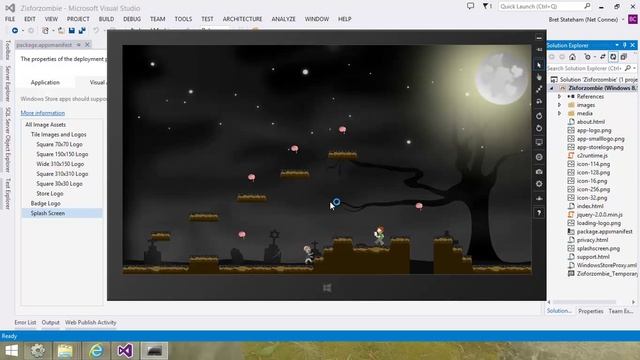The width and height of the screenshot is (640, 360).
Task: Open the ANALYZE menu
Action: point(283,19)
